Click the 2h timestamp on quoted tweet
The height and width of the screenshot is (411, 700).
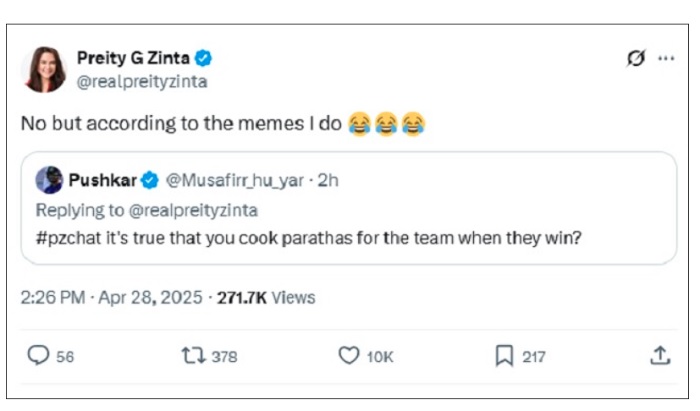click(327, 181)
